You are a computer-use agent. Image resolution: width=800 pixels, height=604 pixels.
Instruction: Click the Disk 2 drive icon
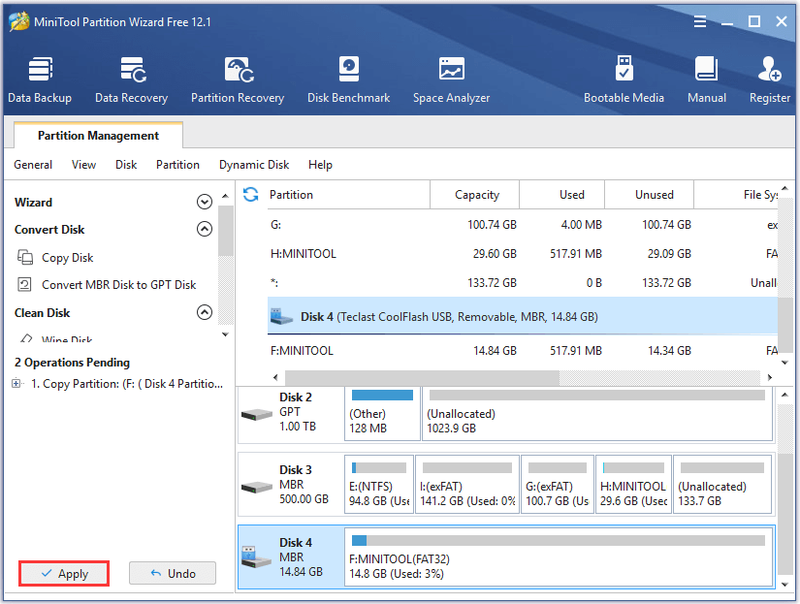pyautogui.click(x=257, y=414)
